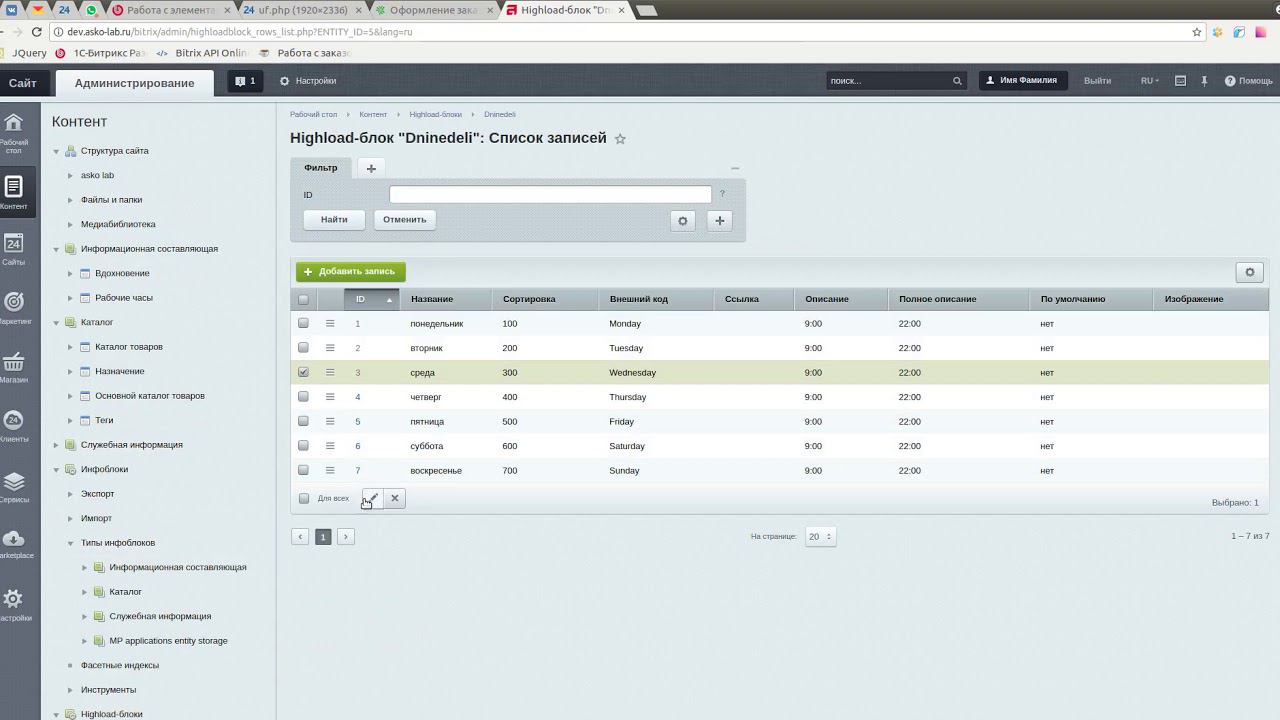1280x720 pixels.
Task: Select the пятница row checkbox
Action: (x=304, y=421)
